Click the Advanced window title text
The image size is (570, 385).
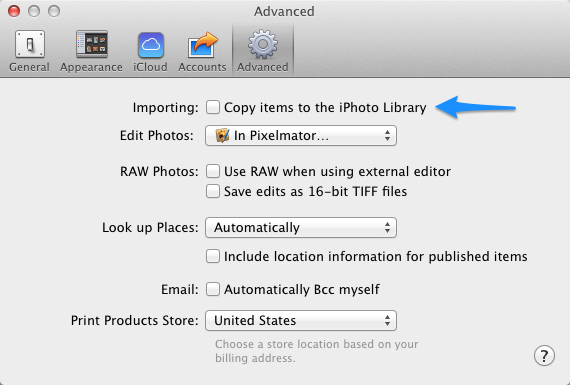284,11
